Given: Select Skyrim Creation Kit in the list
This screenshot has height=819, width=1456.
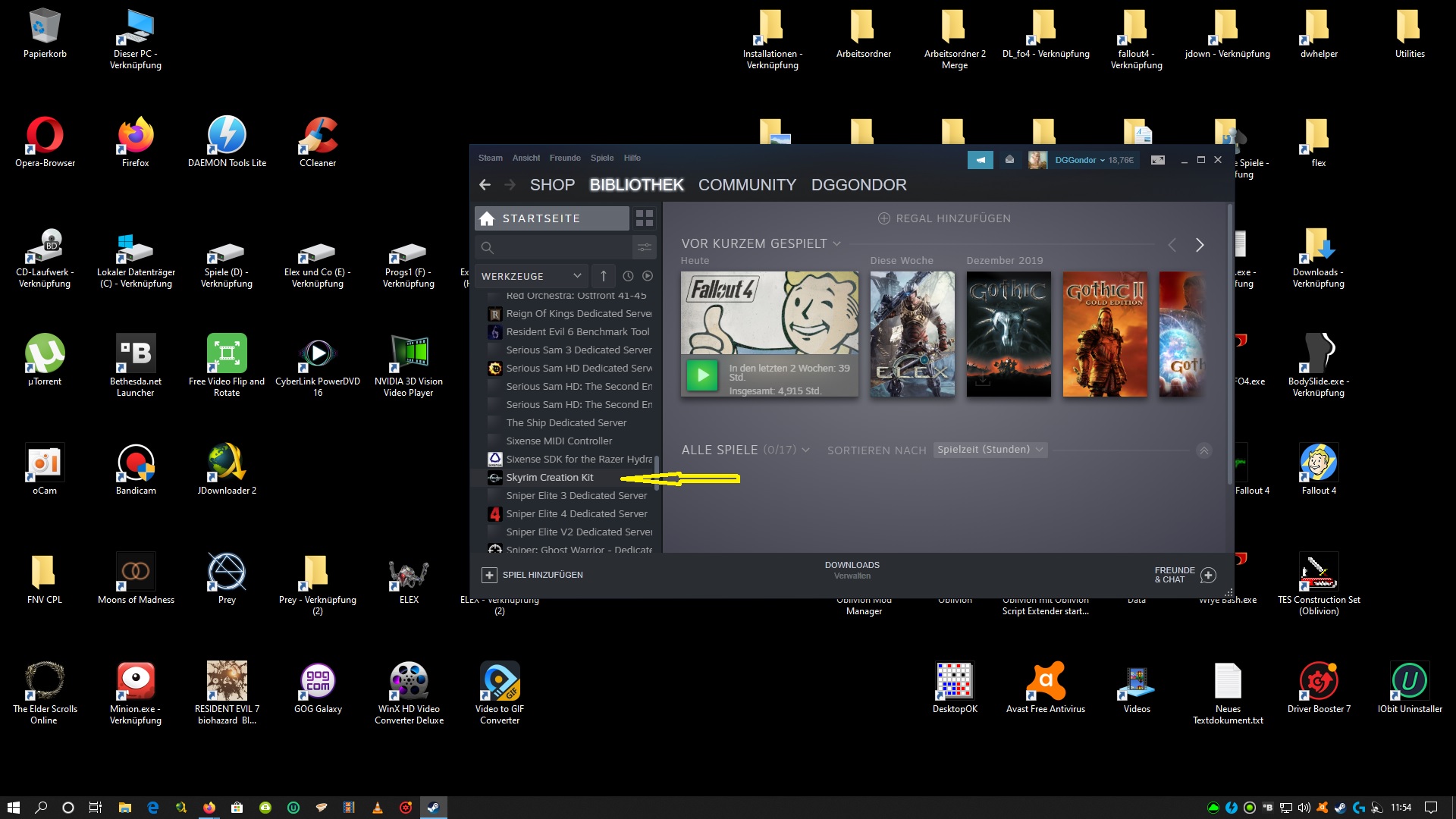Looking at the screenshot, I should [x=549, y=478].
